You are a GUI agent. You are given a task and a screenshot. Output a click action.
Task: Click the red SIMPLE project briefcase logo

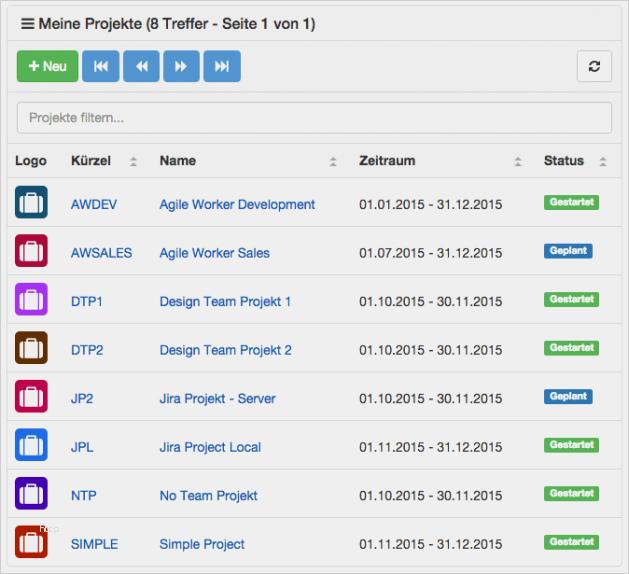tap(31, 542)
